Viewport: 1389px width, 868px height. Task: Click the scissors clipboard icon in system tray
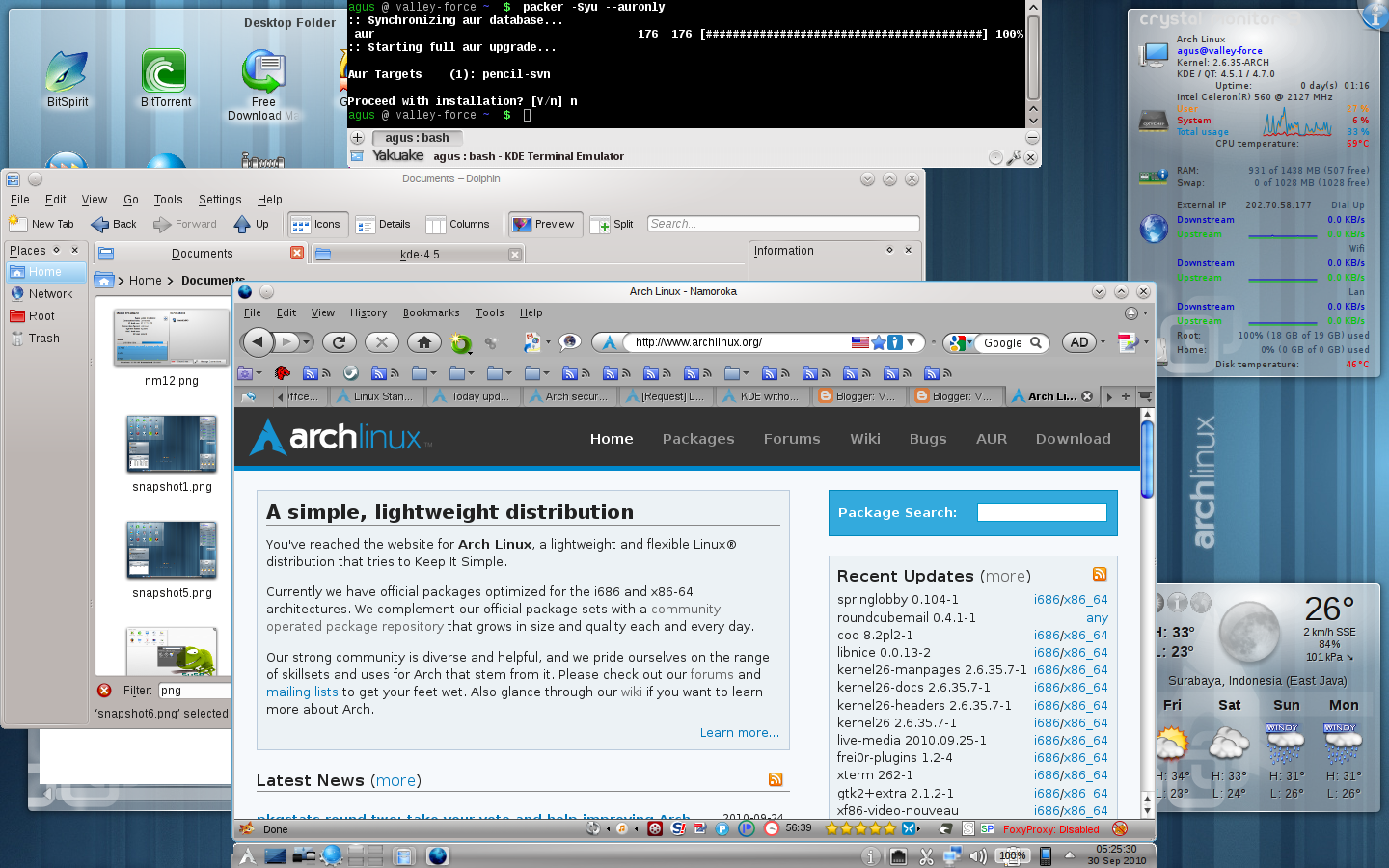(x=927, y=855)
